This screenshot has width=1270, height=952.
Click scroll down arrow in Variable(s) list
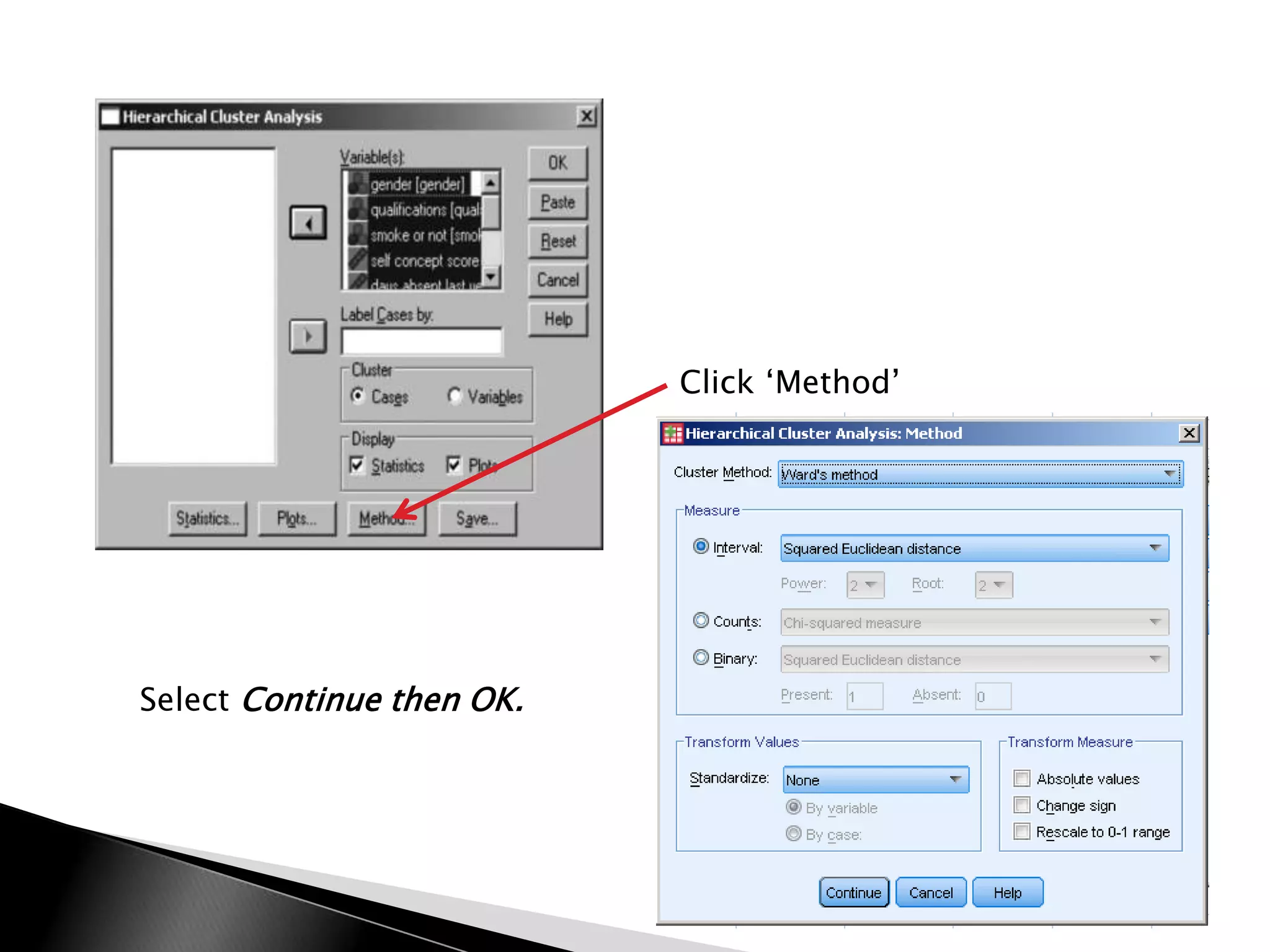click(x=491, y=276)
